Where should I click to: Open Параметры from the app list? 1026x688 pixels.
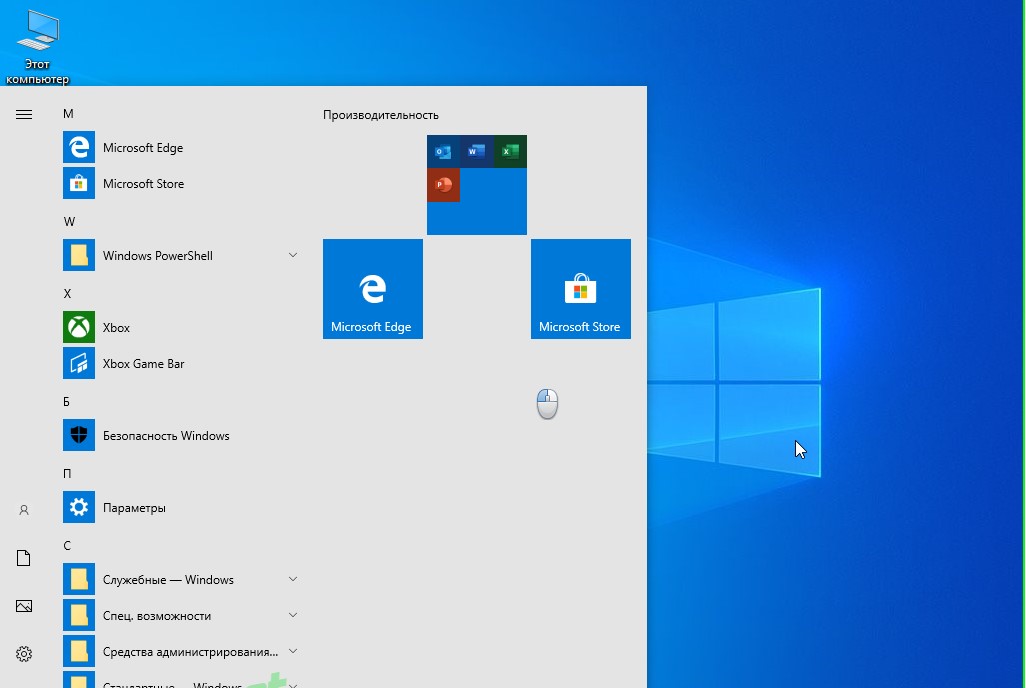click(134, 508)
